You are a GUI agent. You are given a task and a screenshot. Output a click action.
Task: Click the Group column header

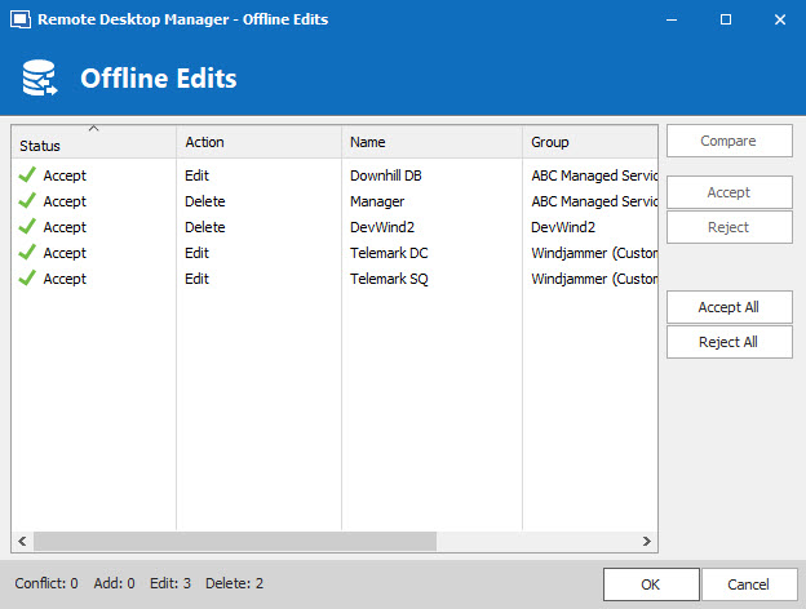click(589, 142)
